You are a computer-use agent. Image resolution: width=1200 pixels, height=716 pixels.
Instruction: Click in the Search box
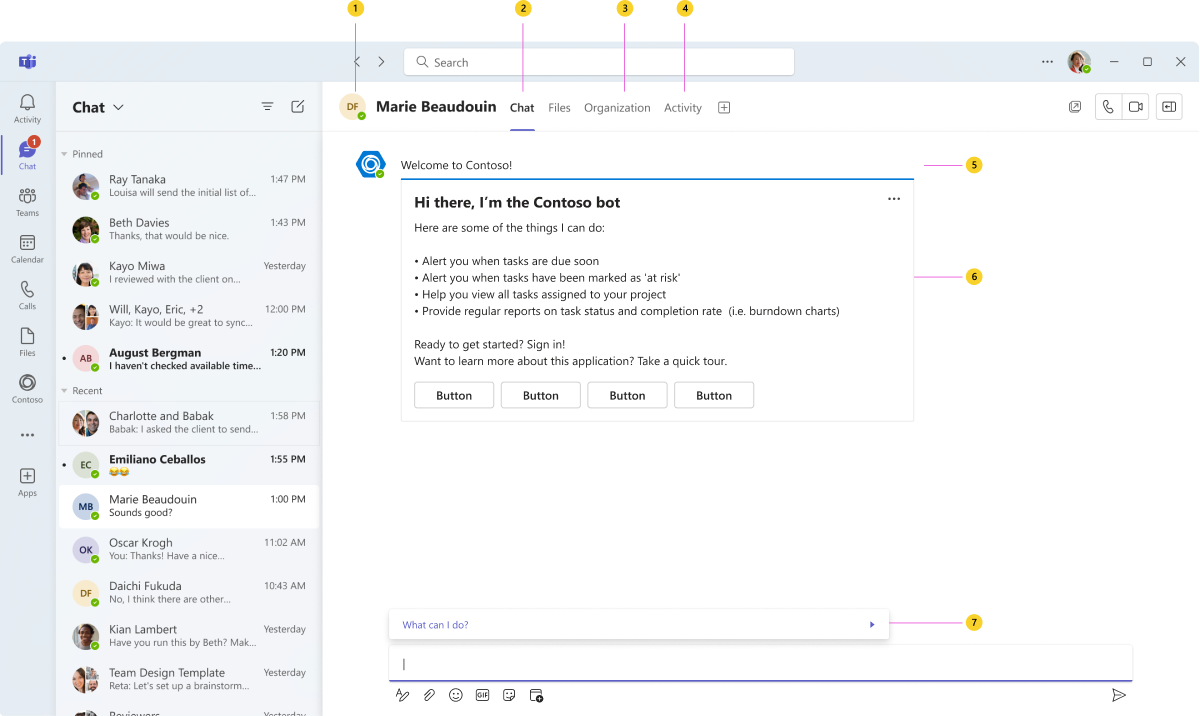point(598,62)
